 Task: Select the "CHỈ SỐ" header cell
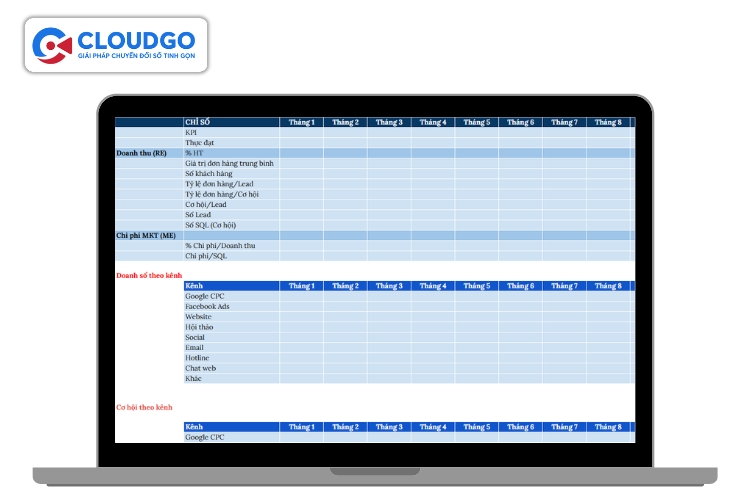coord(198,122)
